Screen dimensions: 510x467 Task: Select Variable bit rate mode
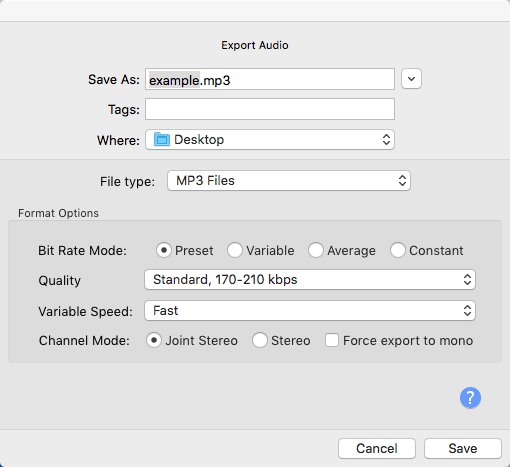[x=235, y=250]
